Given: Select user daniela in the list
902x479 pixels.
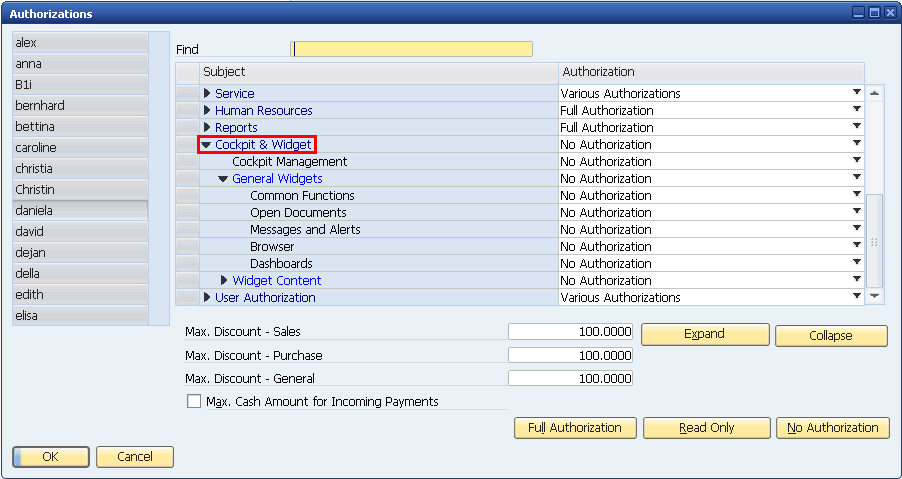Looking at the screenshot, I should click(x=80, y=210).
